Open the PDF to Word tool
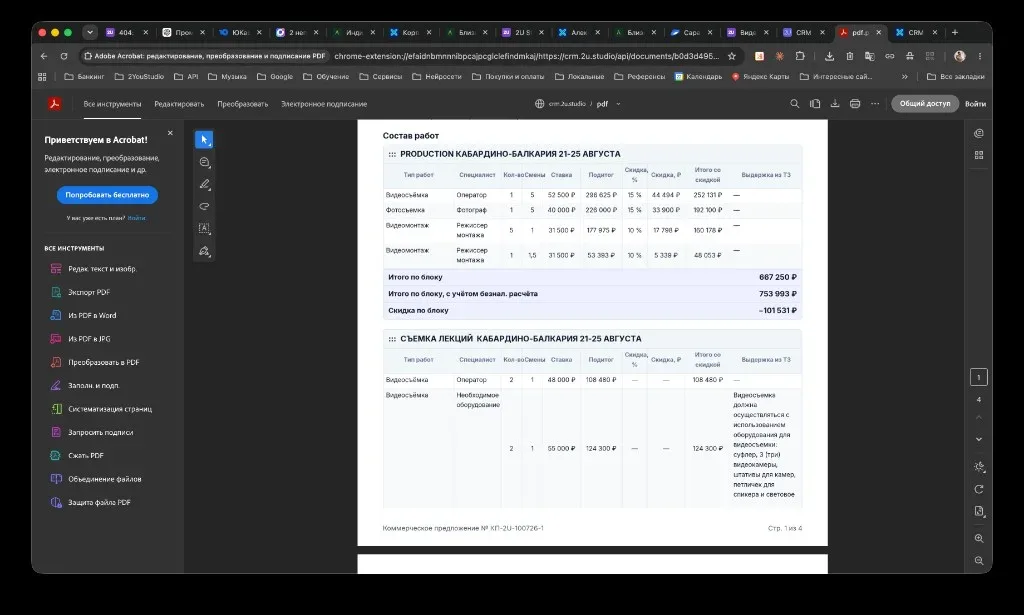The width and height of the screenshot is (1024, 615). click(x=84, y=315)
